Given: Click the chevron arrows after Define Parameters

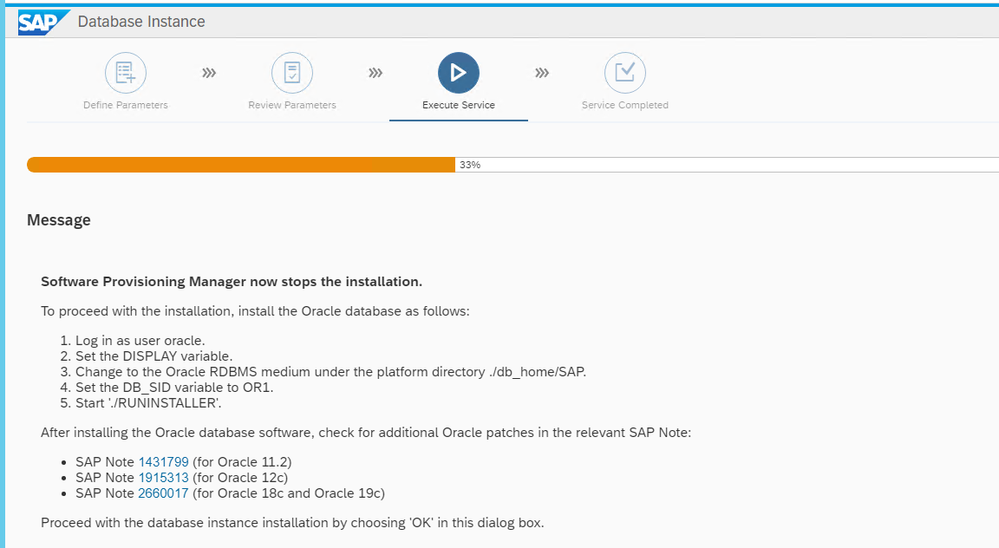Looking at the screenshot, I should [209, 73].
